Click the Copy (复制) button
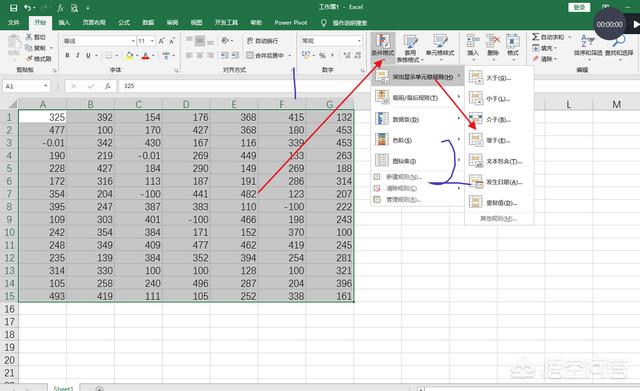 (36, 48)
